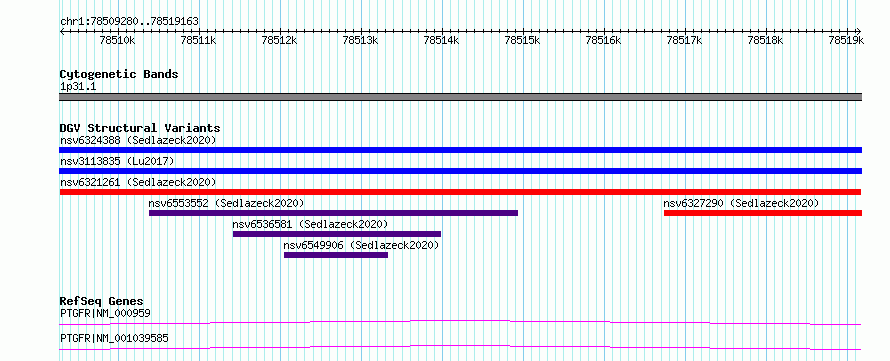Click the Cytogenetic Bands track title
Image resolution: width=890 pixels, height=361 pixels.
tap(119, 74)
